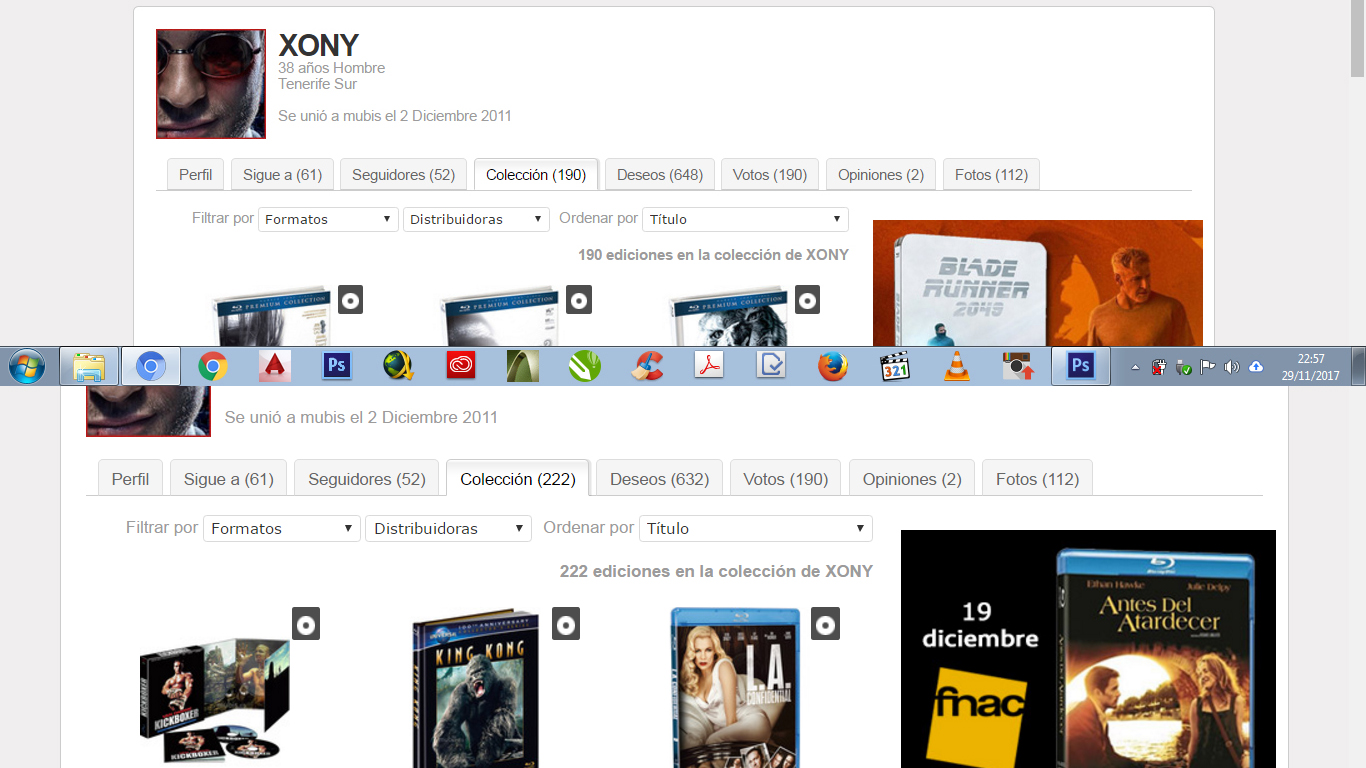Open Mozilla Firefox from the taskbar
This screenshot has height=768, width=1366.
(832, 367)
